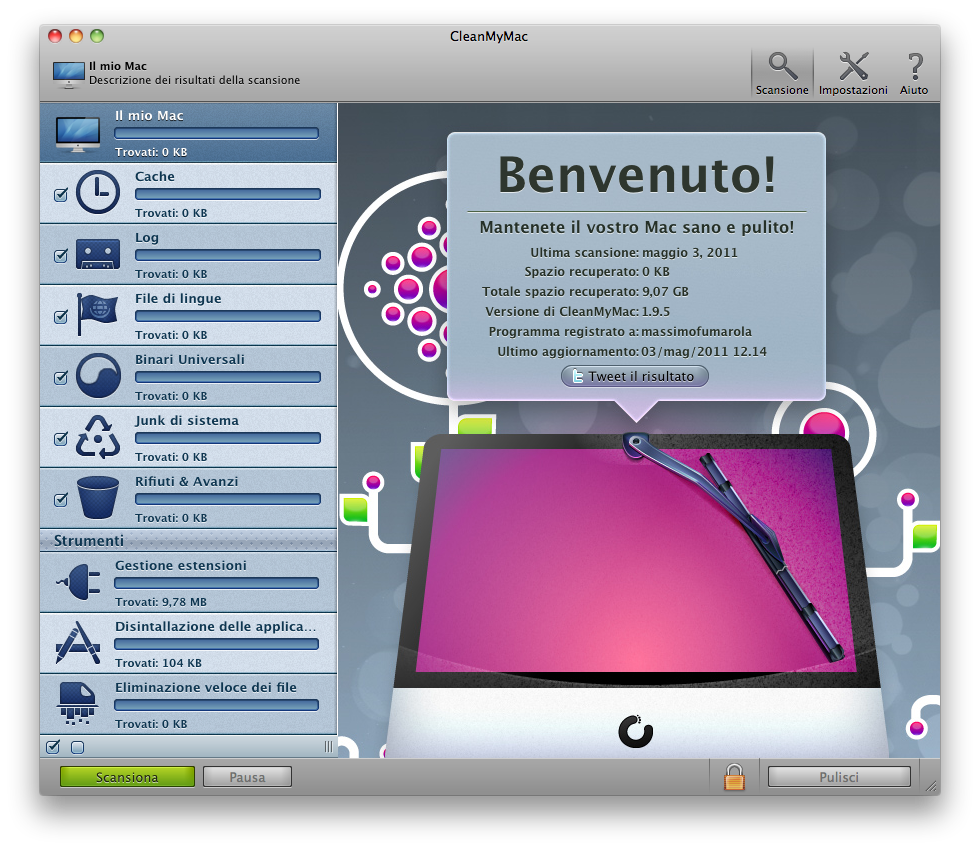Screen dimensions: 980x850
Task: Click the Junk di sistema recycle icon
Action: (98, 437)
